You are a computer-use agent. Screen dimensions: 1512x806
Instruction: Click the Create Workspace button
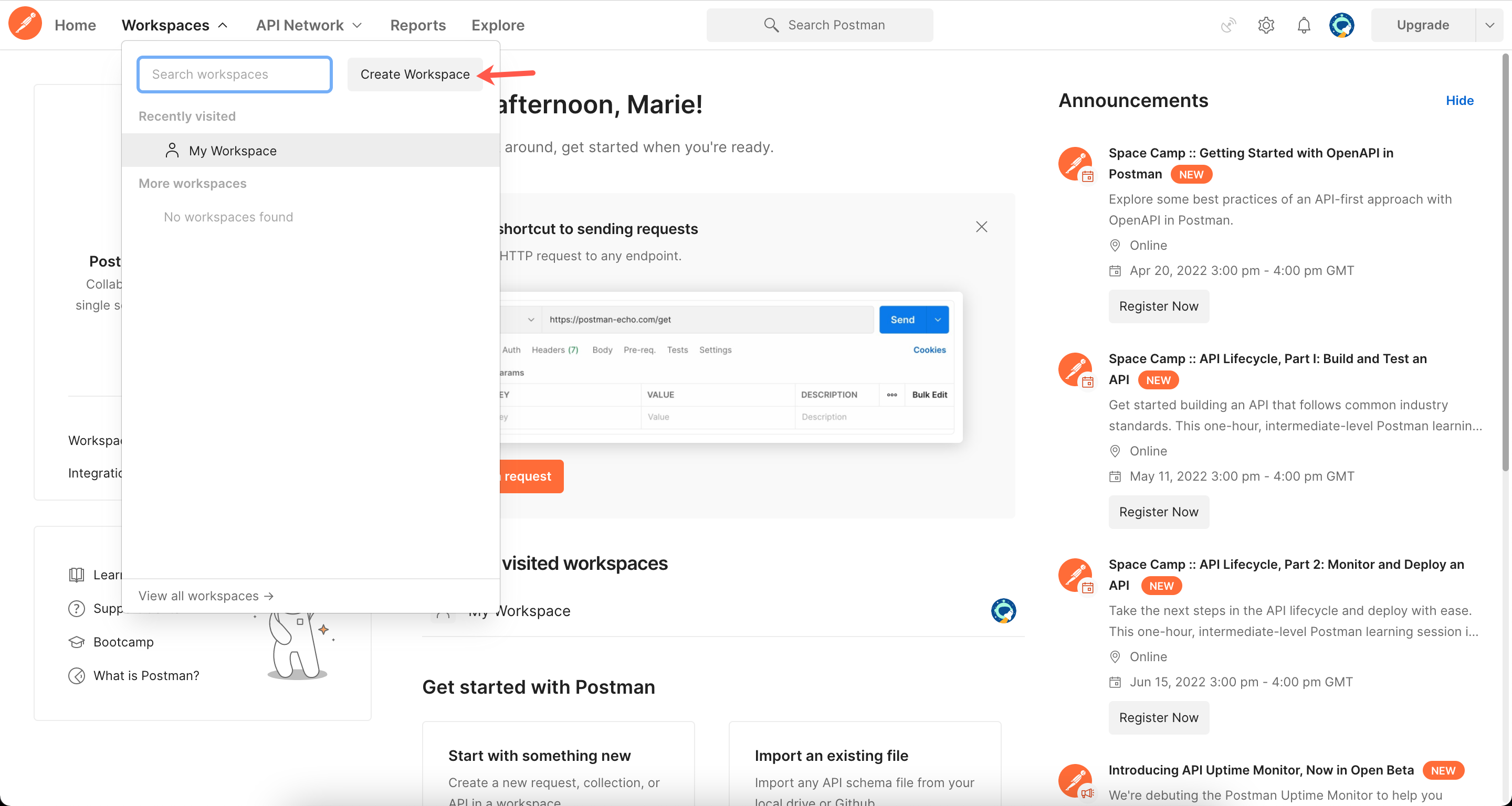(x=414, y=75)
